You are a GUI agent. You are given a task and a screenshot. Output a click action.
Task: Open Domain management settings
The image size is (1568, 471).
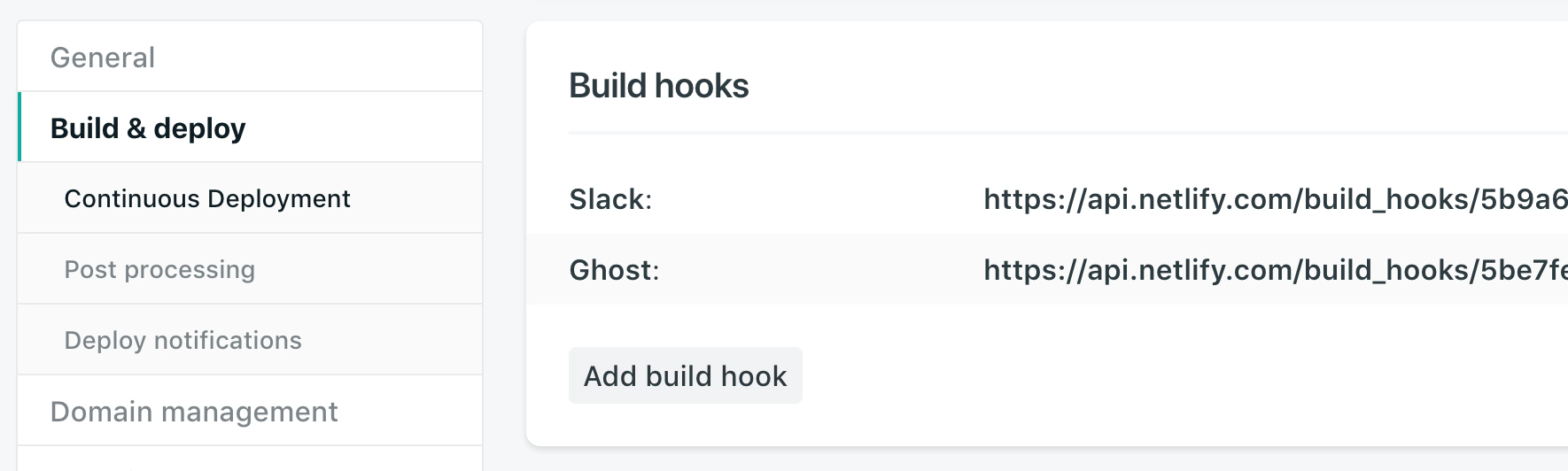point(194,412)
